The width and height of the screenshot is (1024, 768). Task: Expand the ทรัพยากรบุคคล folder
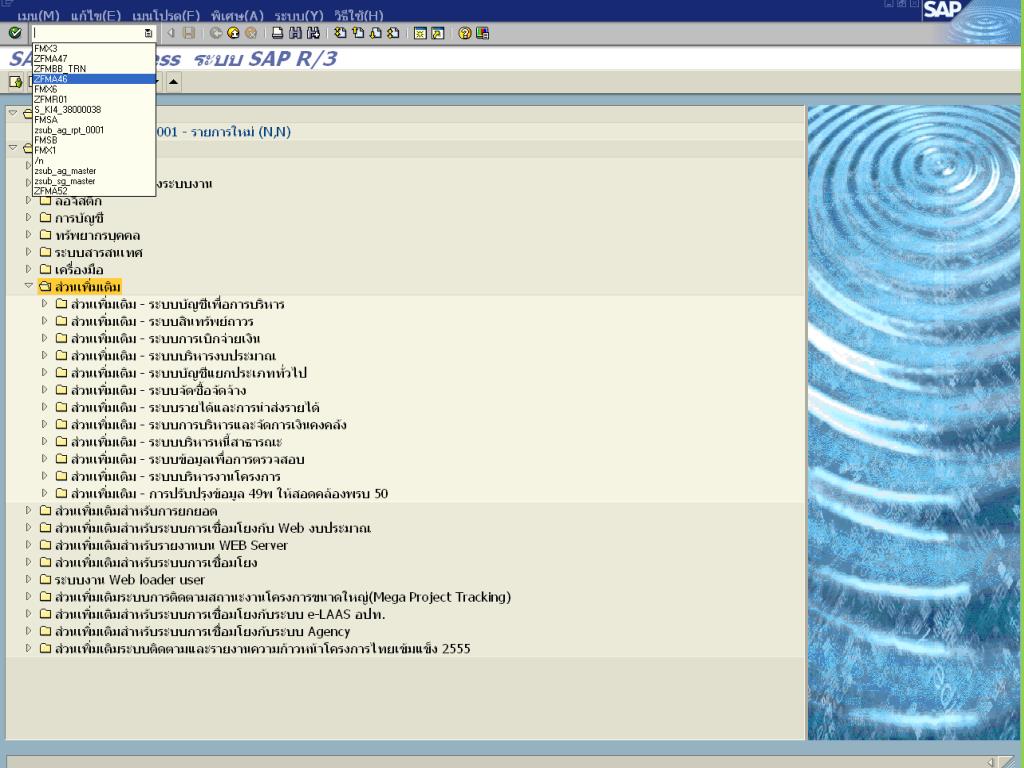[x=28, y=234]
